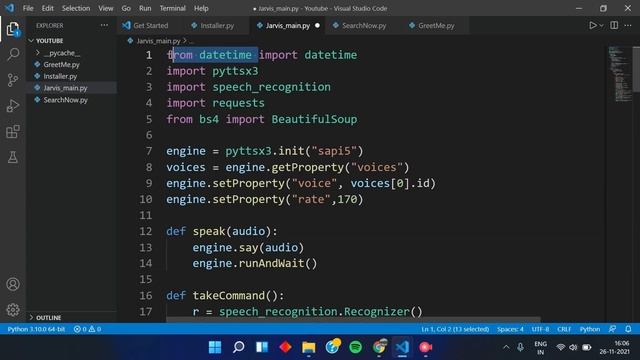Click the code minimap overview
The height and width of the screenshot is (360, 640).
click(x=620, y=73)
